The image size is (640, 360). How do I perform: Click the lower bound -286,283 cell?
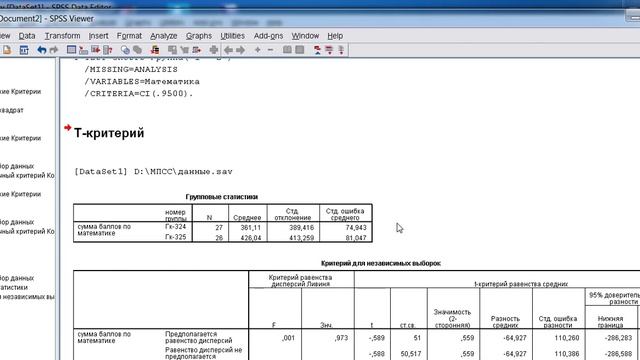618,338
